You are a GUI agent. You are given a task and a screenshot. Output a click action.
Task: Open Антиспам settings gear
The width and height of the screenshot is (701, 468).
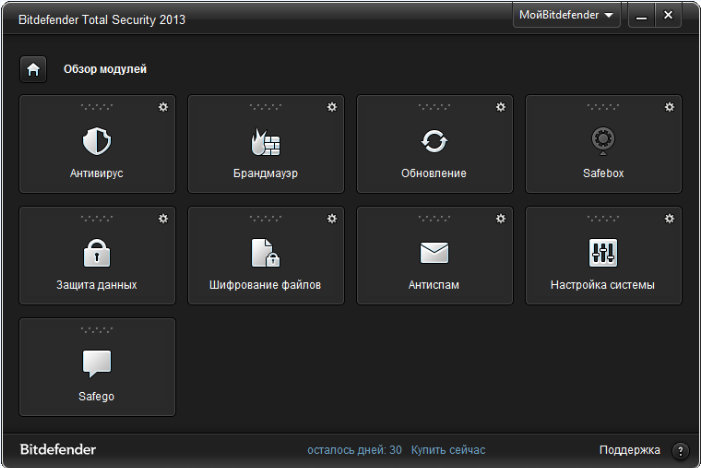(501, 219)
